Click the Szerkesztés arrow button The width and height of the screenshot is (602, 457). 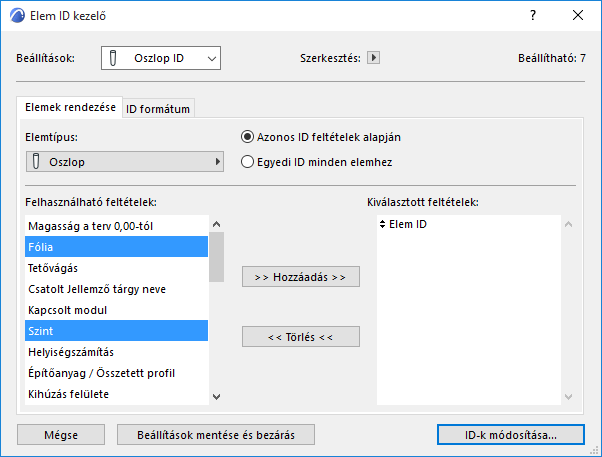[x=373, y=58]
